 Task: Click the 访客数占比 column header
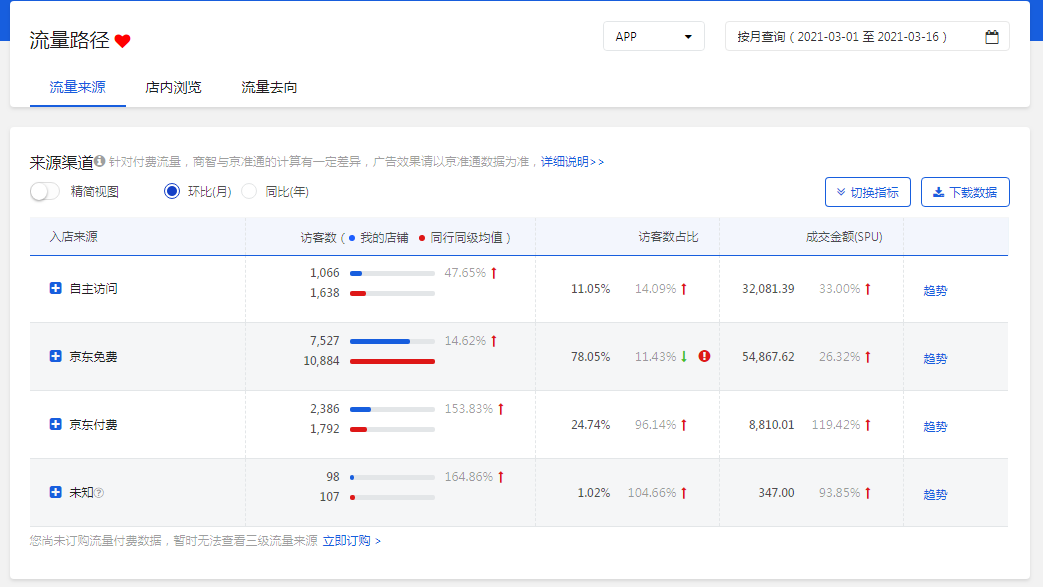coord(669,237)
